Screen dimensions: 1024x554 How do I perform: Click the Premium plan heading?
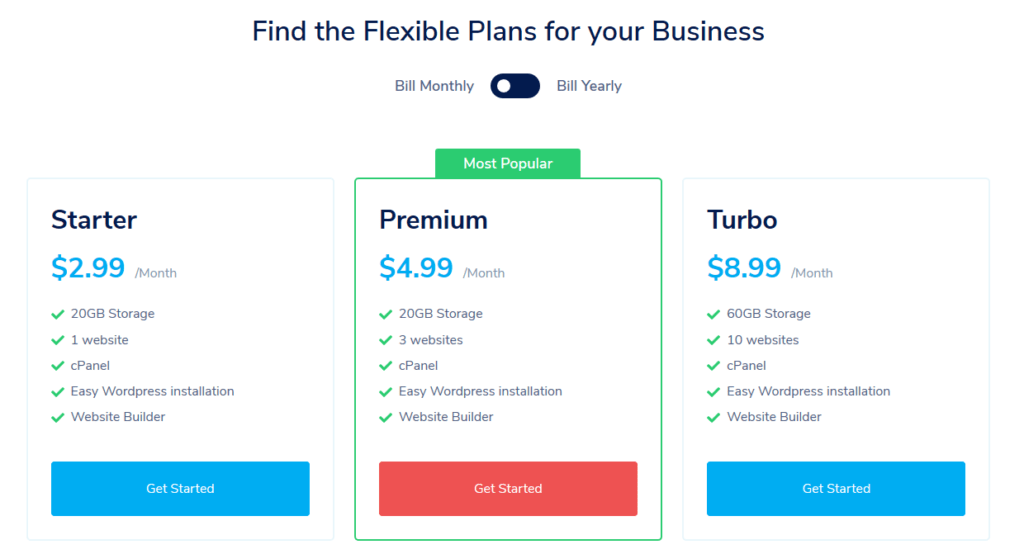[x=433, y=219]
